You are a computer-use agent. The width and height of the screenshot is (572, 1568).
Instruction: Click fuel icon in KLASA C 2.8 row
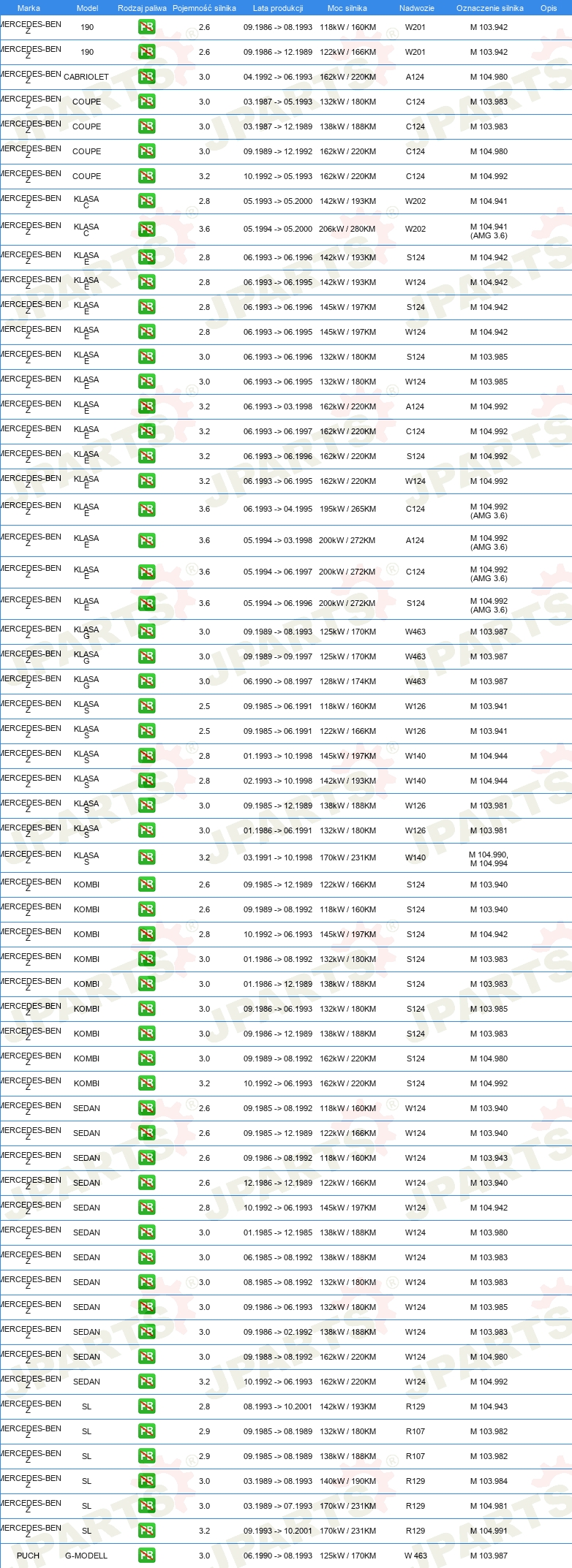point(146,201)
